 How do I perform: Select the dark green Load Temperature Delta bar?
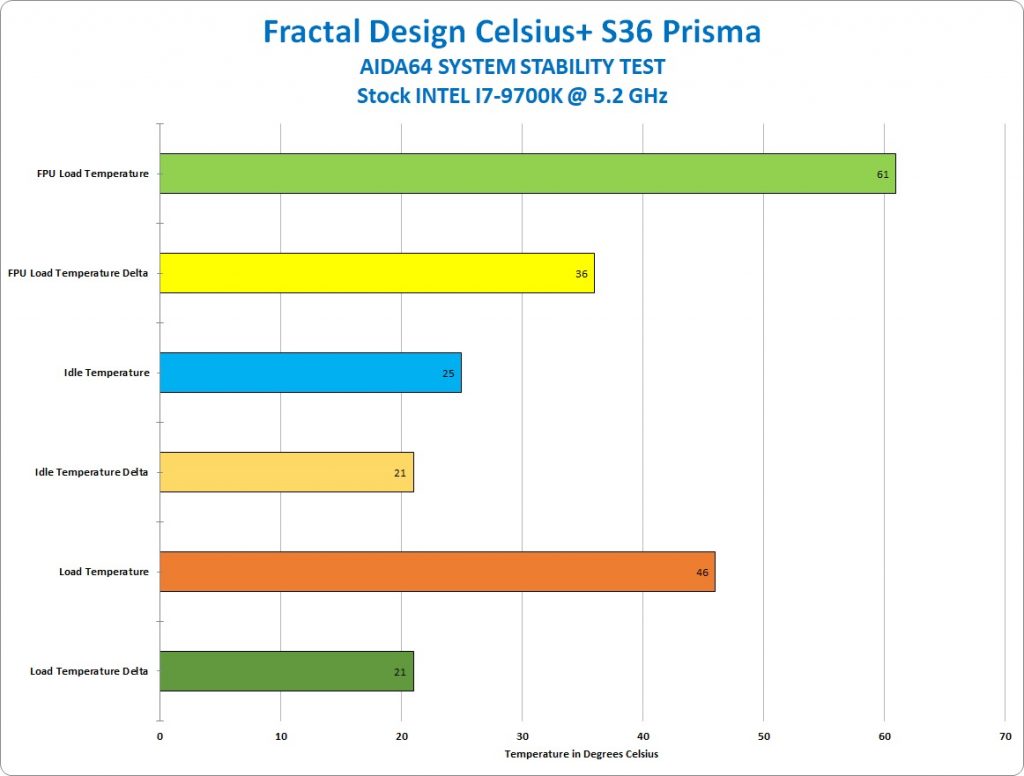pos(287,671)
